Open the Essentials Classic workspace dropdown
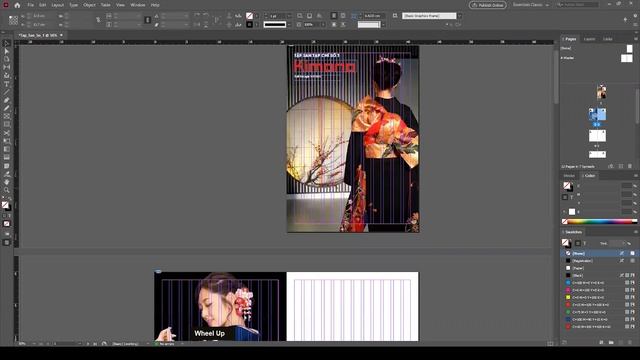 pos(531,5)
